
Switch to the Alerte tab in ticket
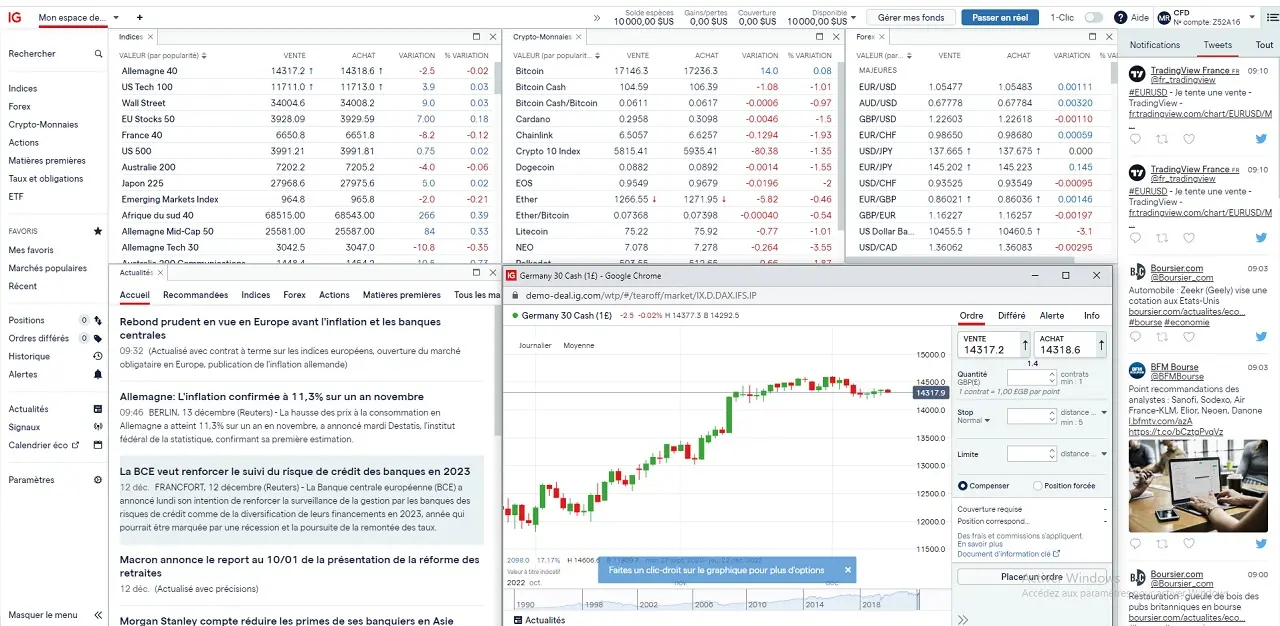pyautogui.click(x=1052, y=316)
